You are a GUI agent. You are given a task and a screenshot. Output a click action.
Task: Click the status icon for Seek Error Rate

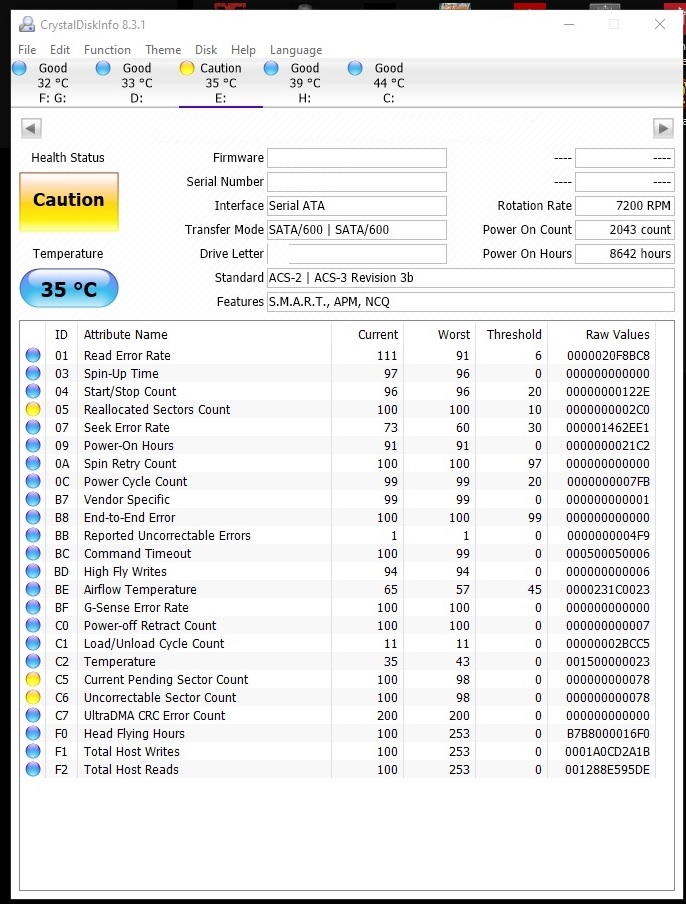(x=33, y=427)
